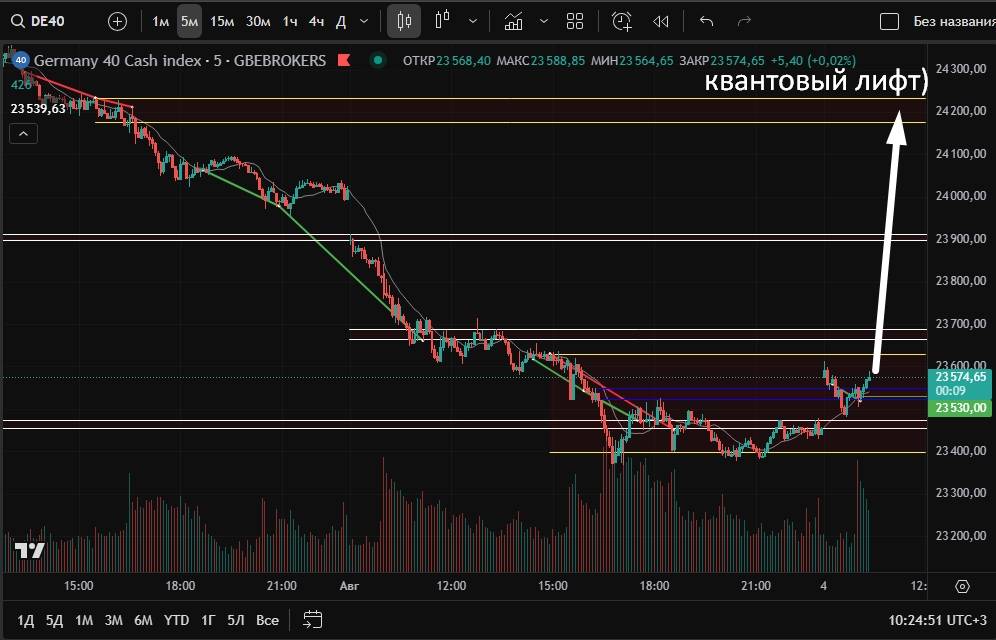
Task: Expand the indicator templates dropdown arrow
Action: click(x=543, y=21)
